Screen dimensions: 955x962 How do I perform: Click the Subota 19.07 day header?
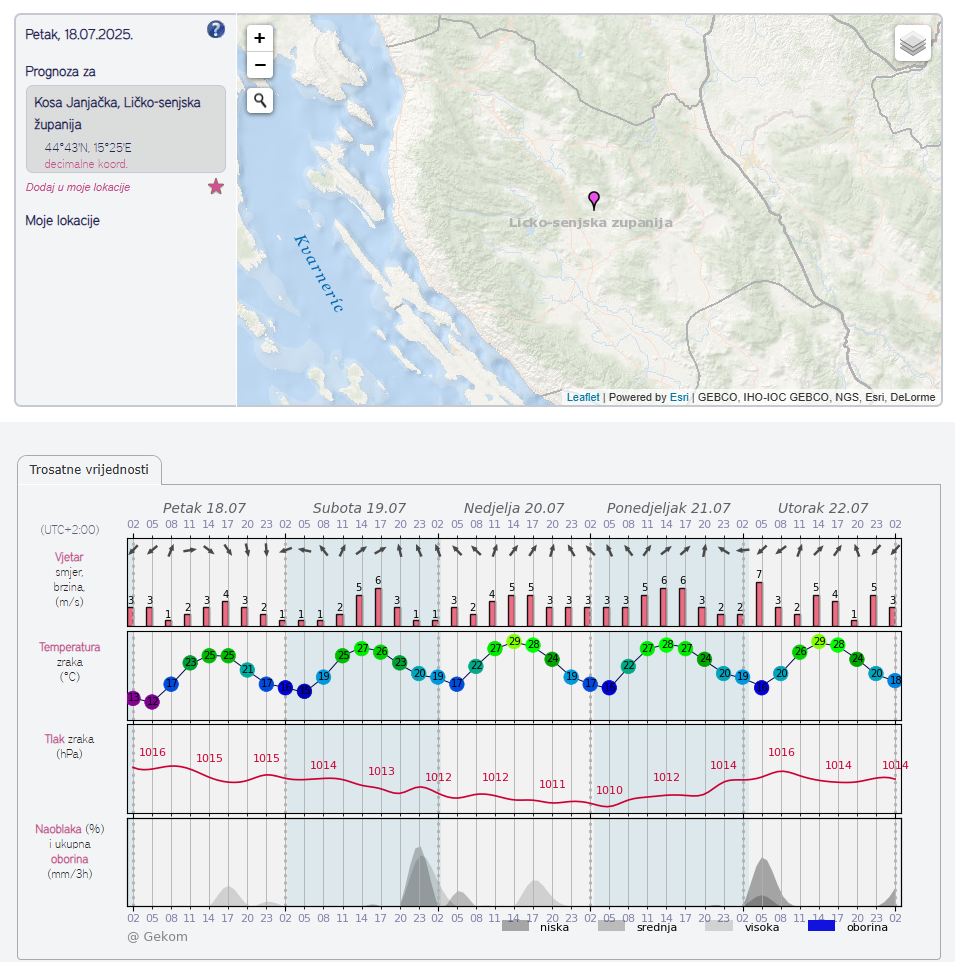tap(359, 508)
